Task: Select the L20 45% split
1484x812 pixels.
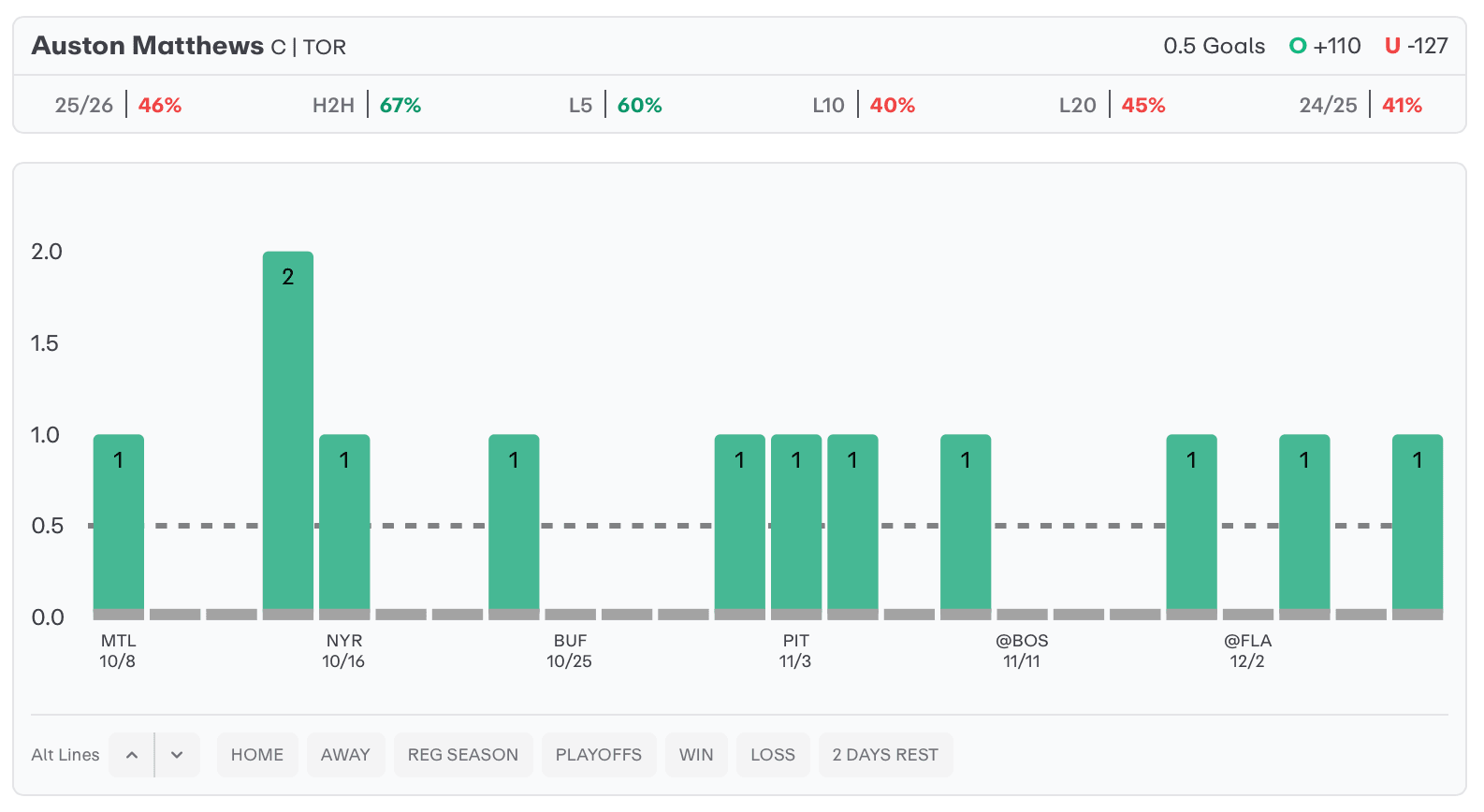Action: (1112, 105)
